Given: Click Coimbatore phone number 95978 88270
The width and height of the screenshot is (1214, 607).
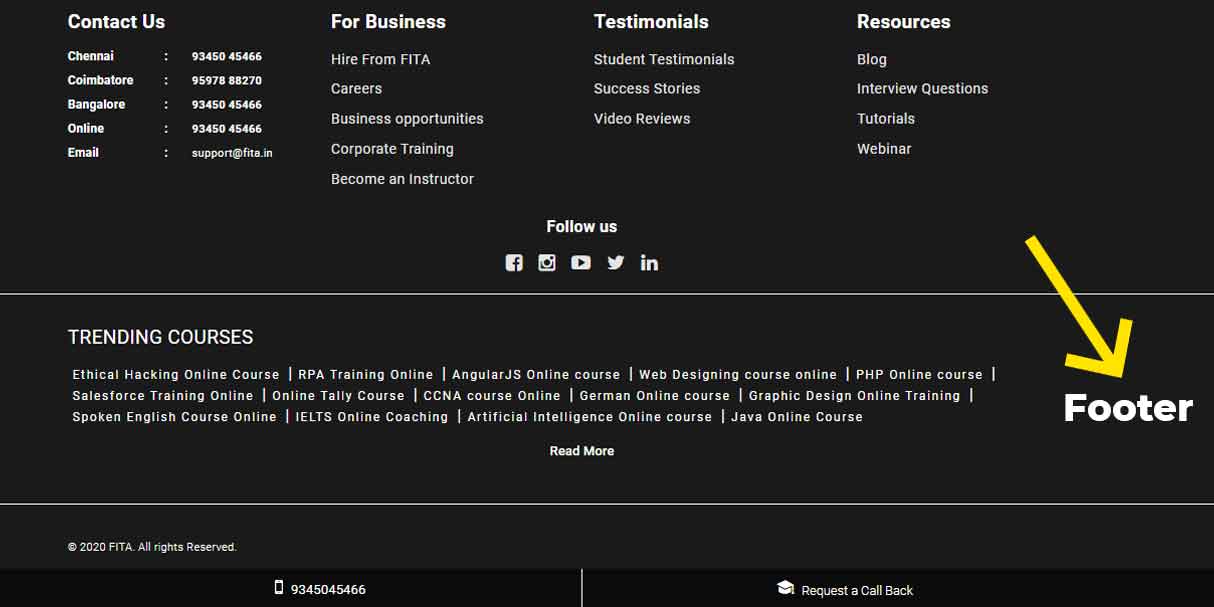Looking at the screenshot, I should (x=227, y=81).
